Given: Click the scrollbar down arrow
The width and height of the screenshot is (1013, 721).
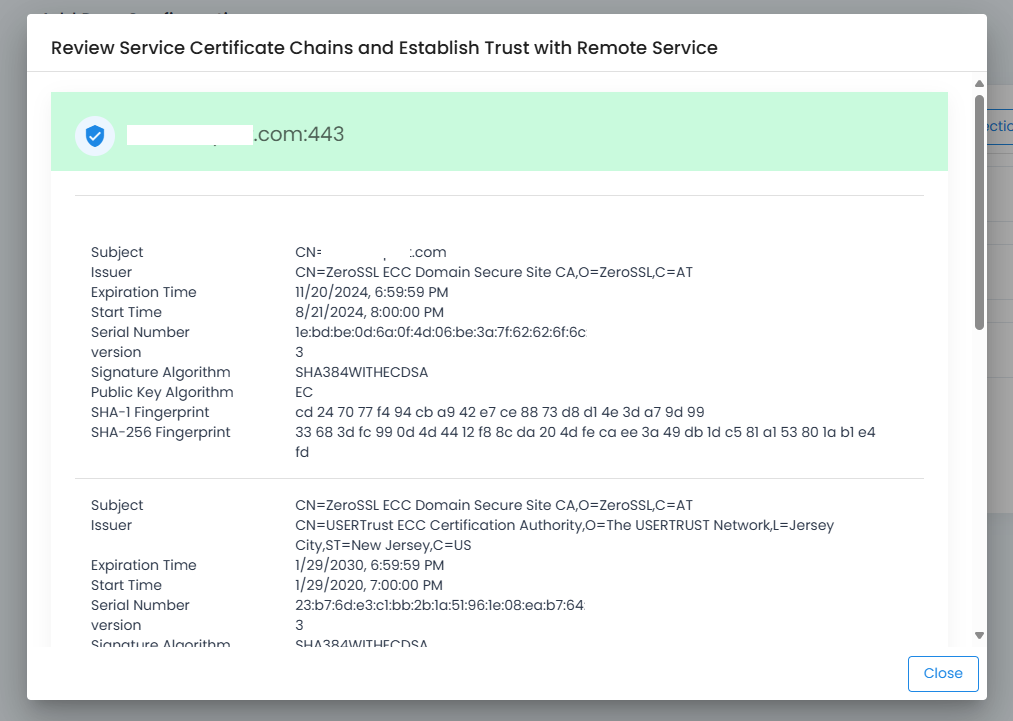Looking at the screenshot, I should tap(979, 635).
